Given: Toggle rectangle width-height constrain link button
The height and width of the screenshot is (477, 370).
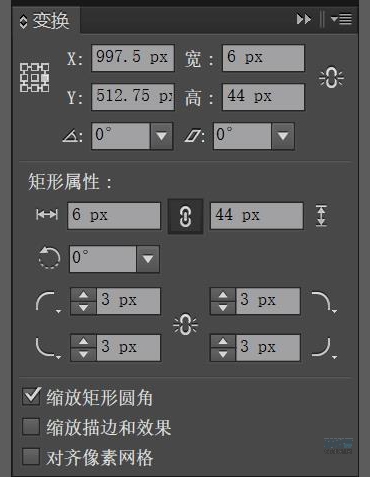Looking at the screenshot, I should 185,216.
